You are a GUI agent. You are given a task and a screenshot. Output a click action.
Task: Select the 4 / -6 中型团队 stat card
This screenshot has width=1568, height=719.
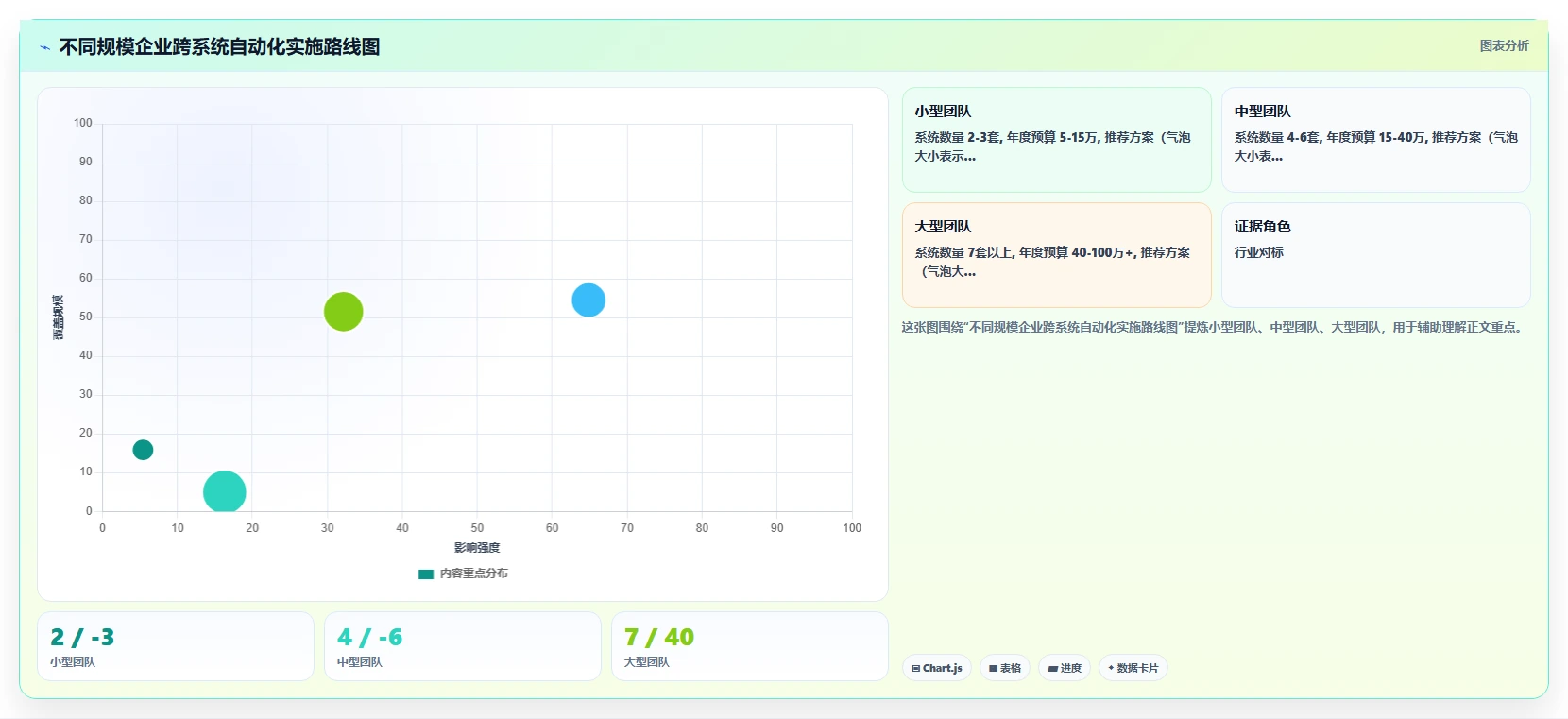(x=463, y=646)
